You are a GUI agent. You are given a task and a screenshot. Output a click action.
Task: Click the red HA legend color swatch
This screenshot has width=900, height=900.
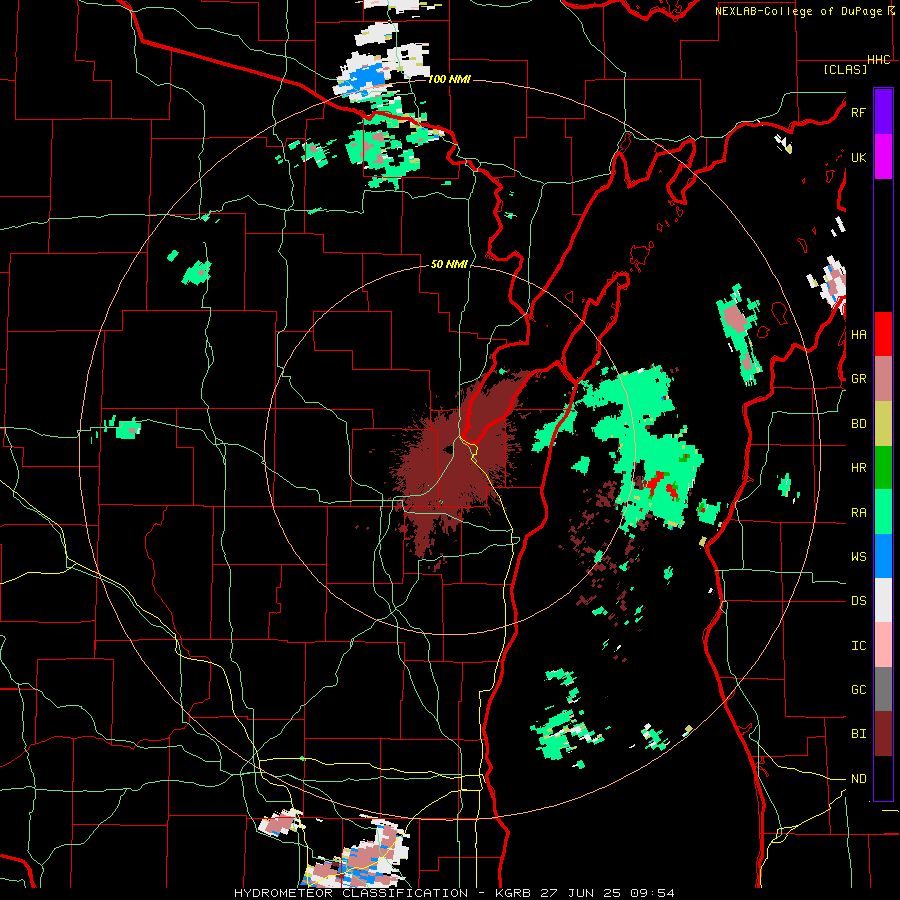coord(883,334)
